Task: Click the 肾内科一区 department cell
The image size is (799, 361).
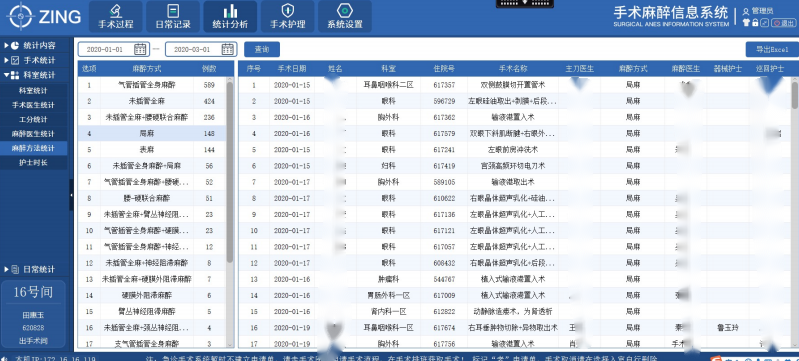Action: click(388, 312)
